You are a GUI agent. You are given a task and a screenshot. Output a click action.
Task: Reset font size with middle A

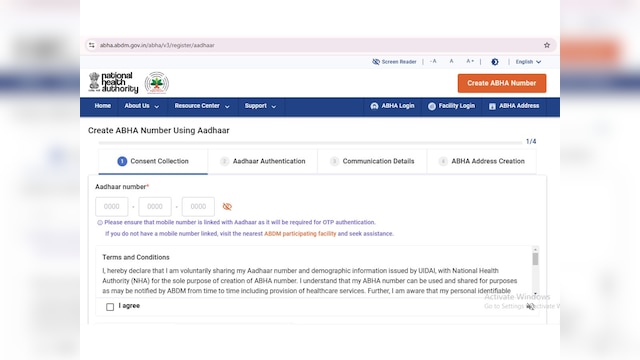451,61
